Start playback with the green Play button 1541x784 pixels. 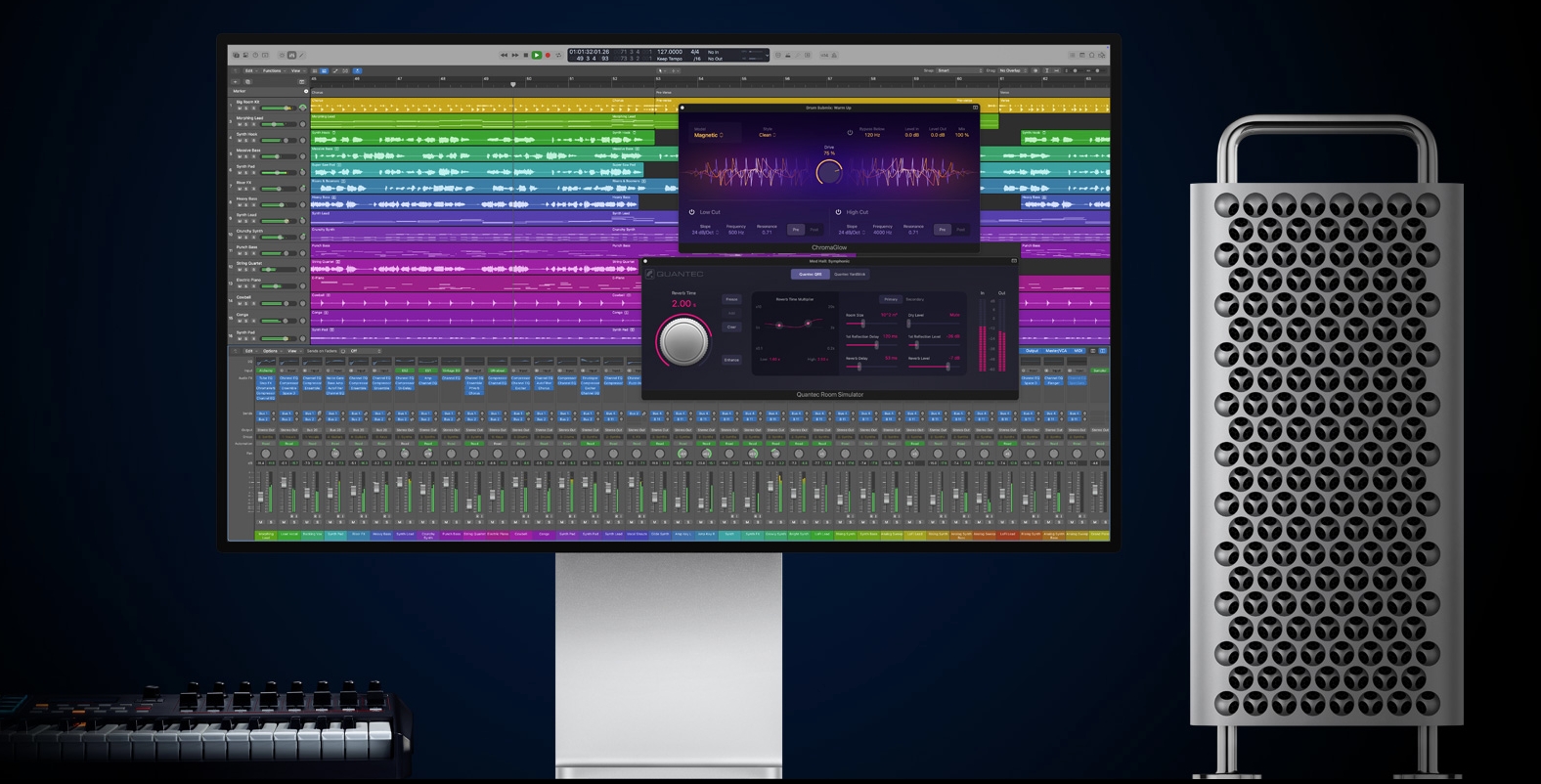[x=537, y=55]
